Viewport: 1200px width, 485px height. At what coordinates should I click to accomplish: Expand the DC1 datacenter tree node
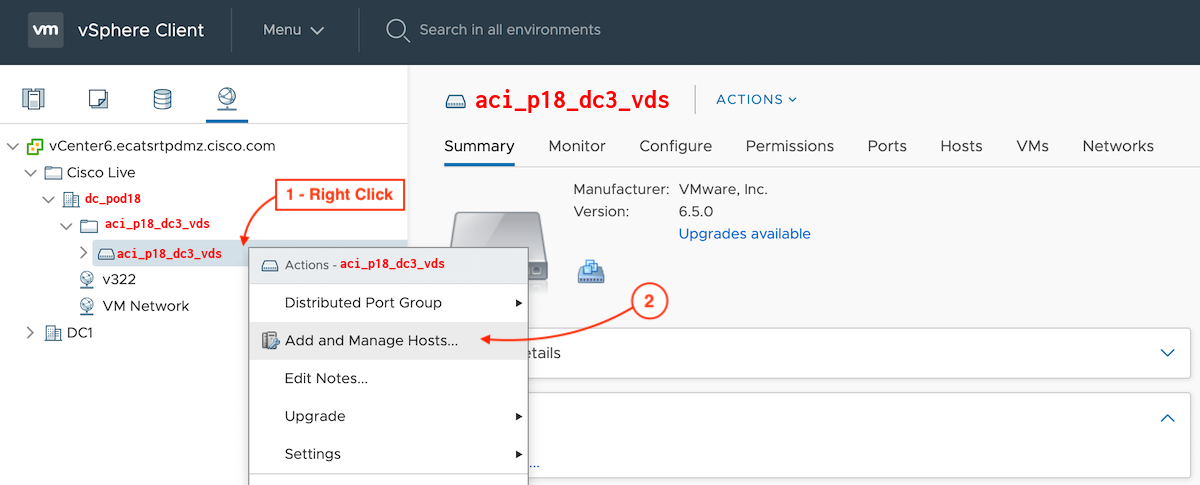[31, 333]
